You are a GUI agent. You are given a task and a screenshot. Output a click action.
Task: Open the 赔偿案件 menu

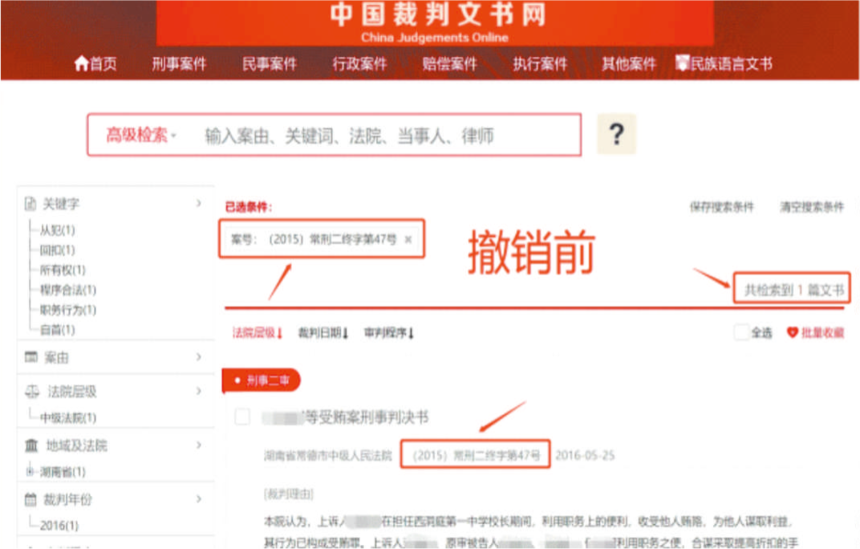450,64
